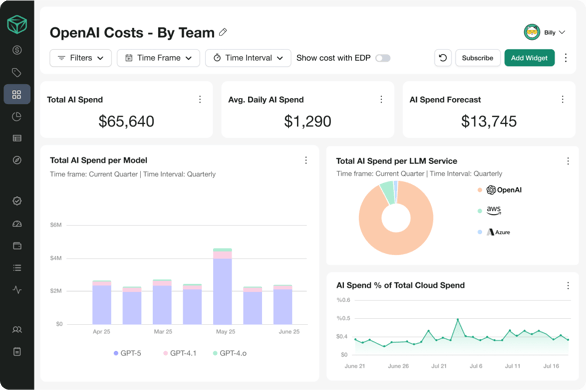Select the Azure legend entry
The height and width of the screenshot is (390, 586).
pyautogui.click(x=494, y=232)
